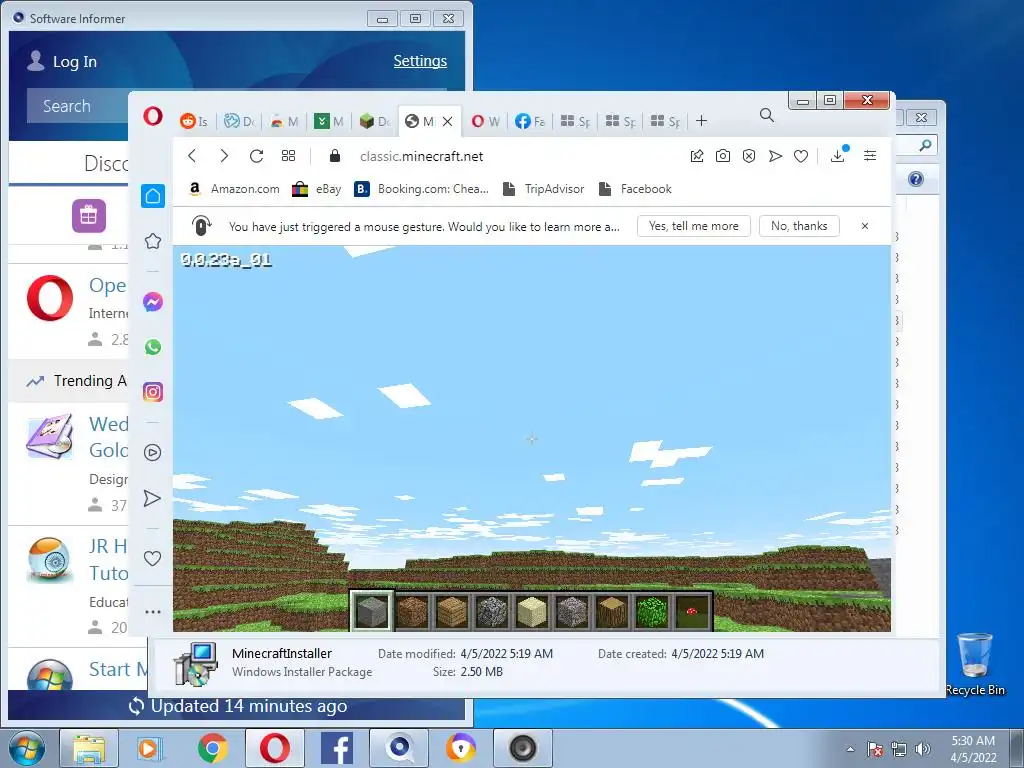
Task: Click Software Informer Search field
Action: [x=78, y=106]
